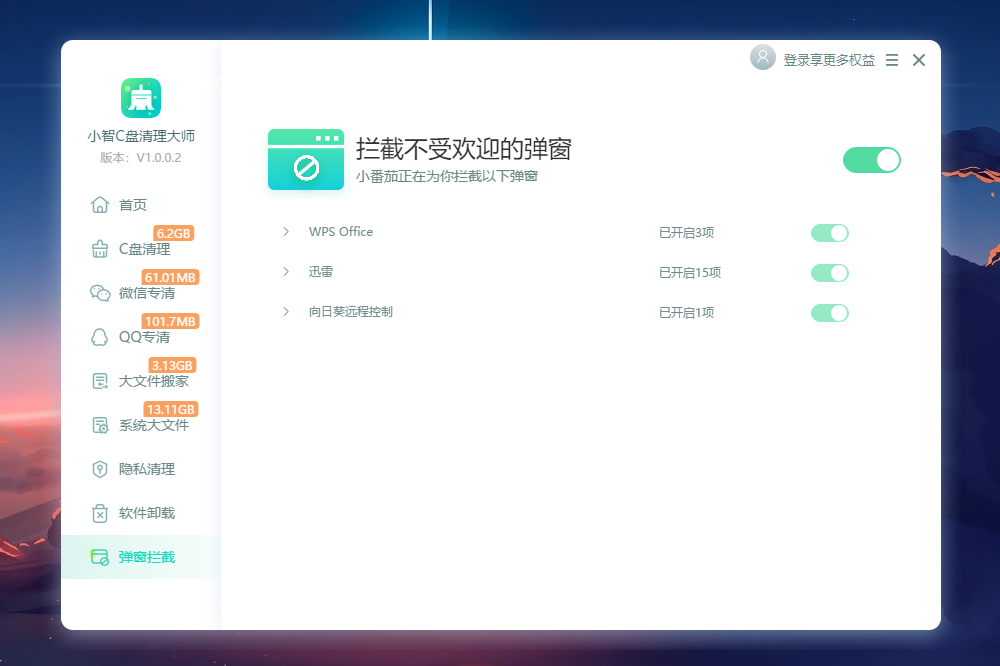
Task: Open 软件卸载 via its uninstall icon
Action: 100,513
